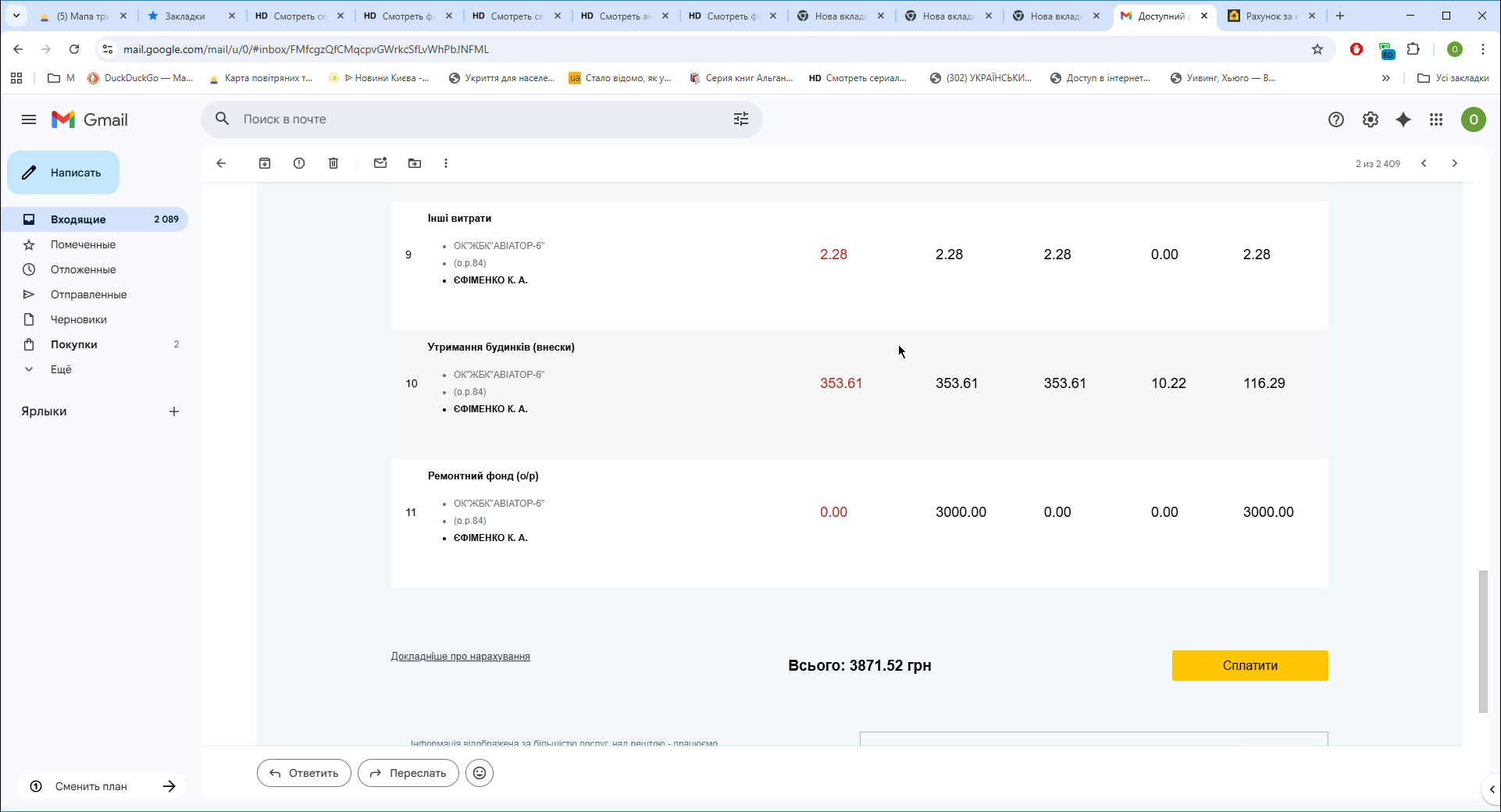
Task: Open the Move to folder icon
Action: (415, 163)
